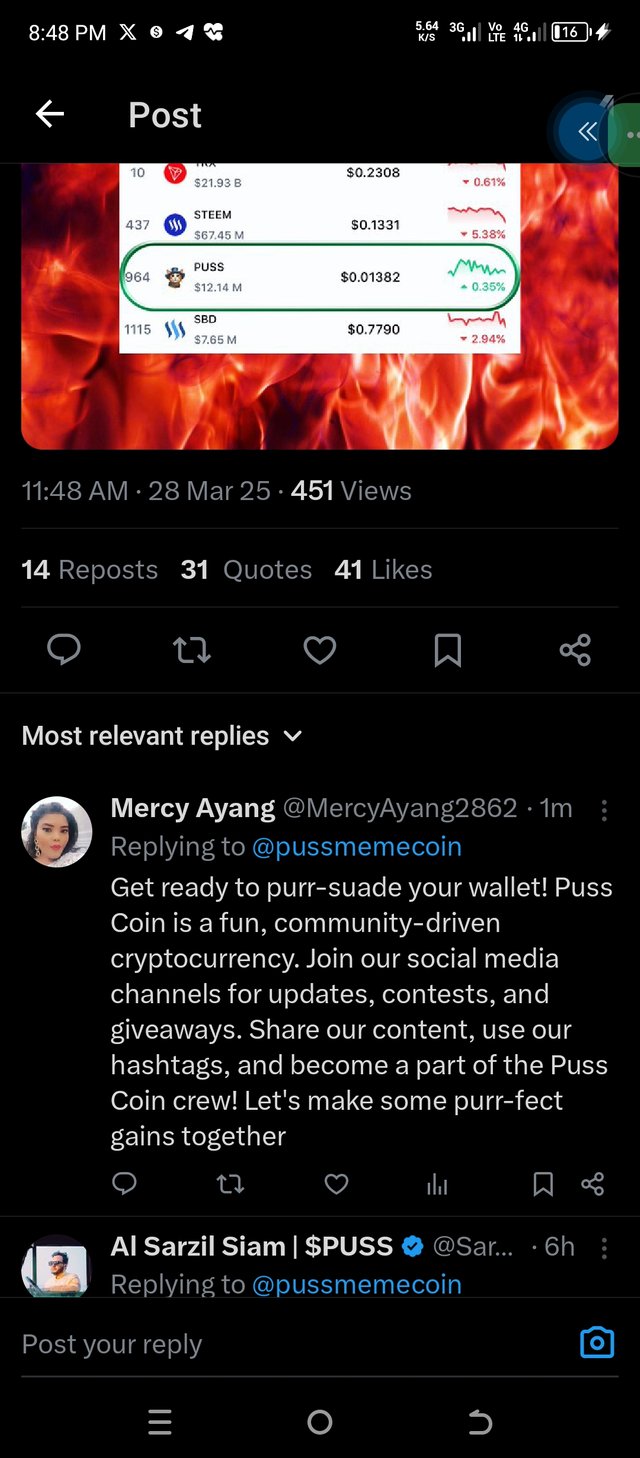This screenshot has height=1458, width=640.
Task: Open Mercy Ayang's profile picture
Action: (x=57, y=831)
